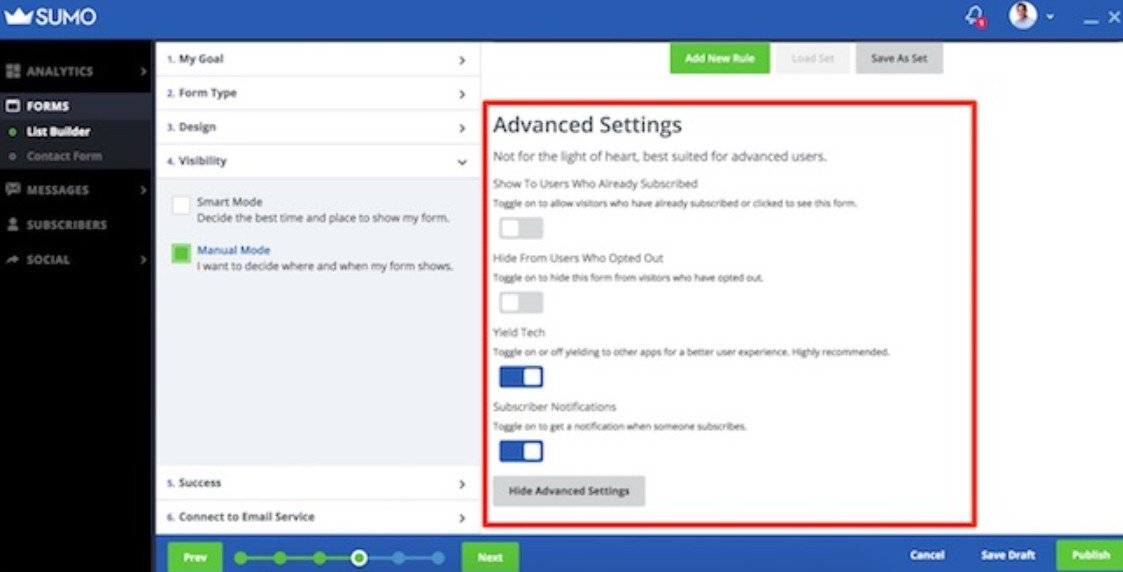Image resolution: width=1123 pixels, height=572 pixels.
Task: Expand the My Goal step
Action: (317, 60)
